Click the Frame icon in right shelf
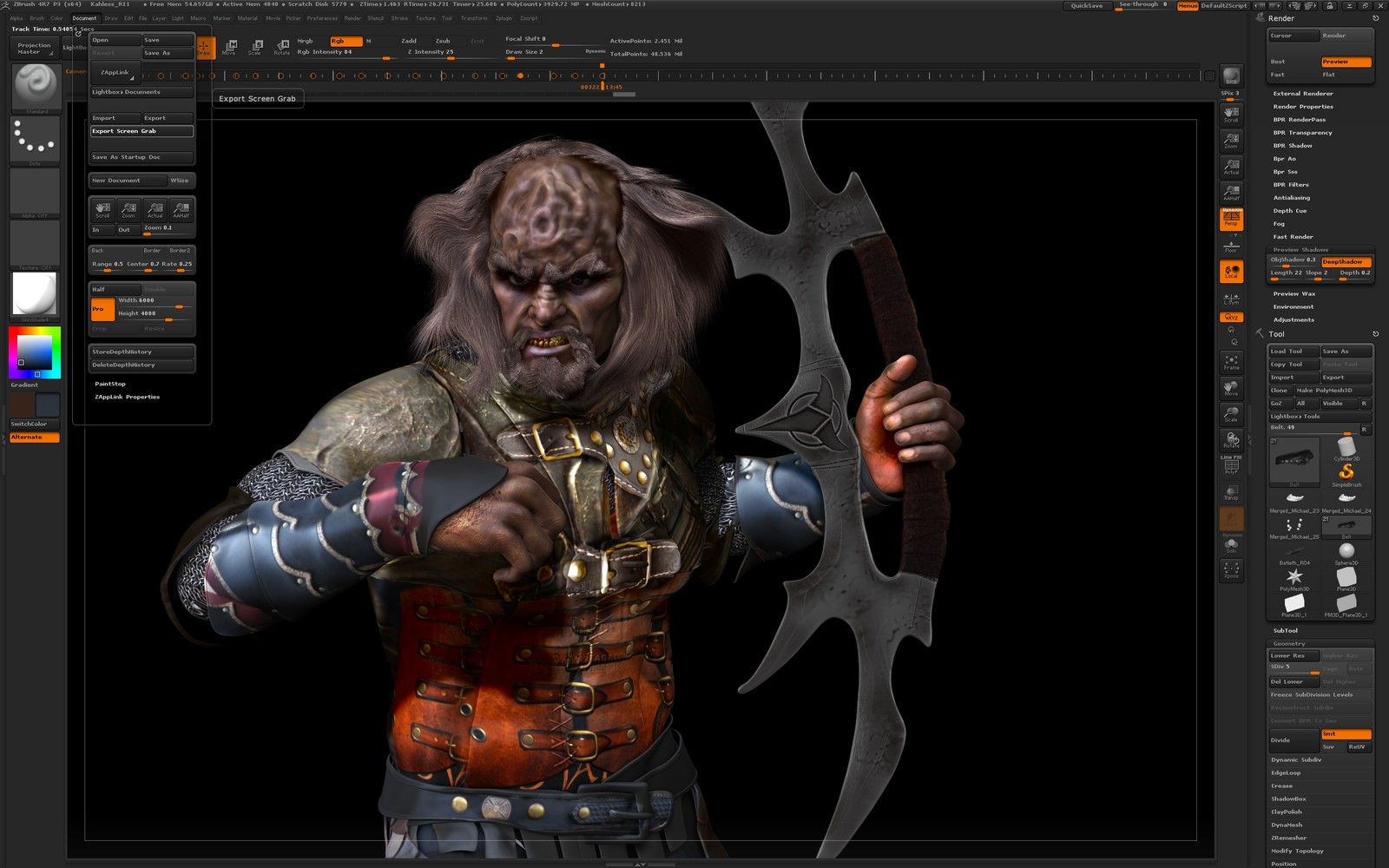 click(x=1231, y=361)
